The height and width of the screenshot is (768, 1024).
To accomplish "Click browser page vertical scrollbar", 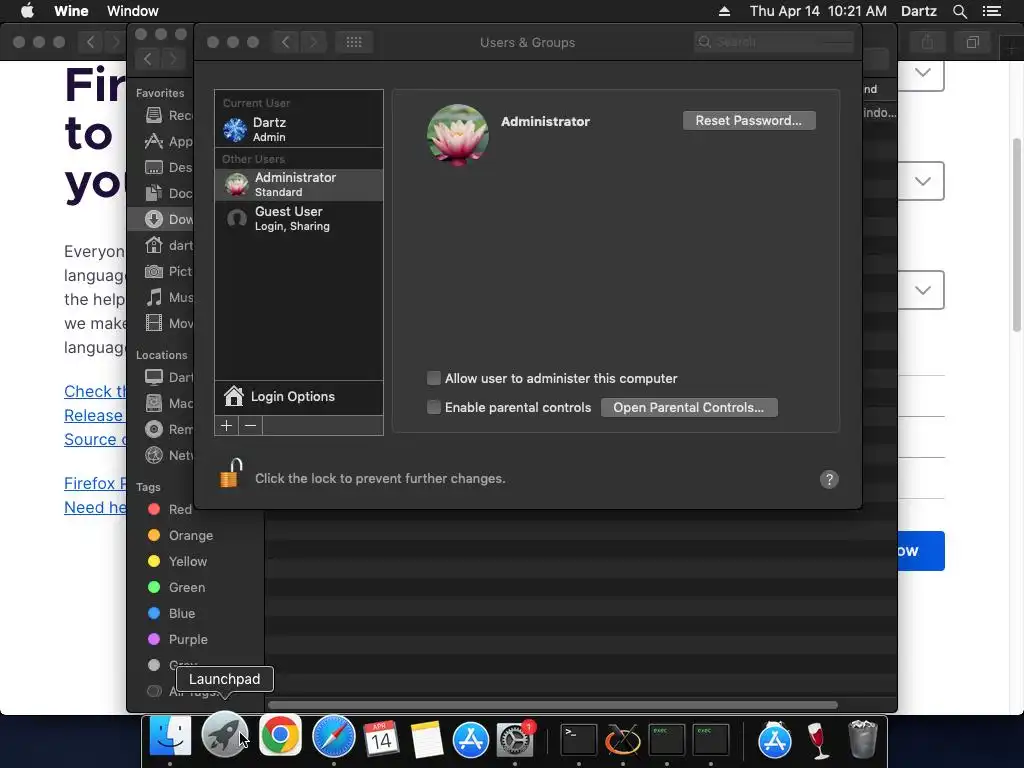I will pos(1017,235).
